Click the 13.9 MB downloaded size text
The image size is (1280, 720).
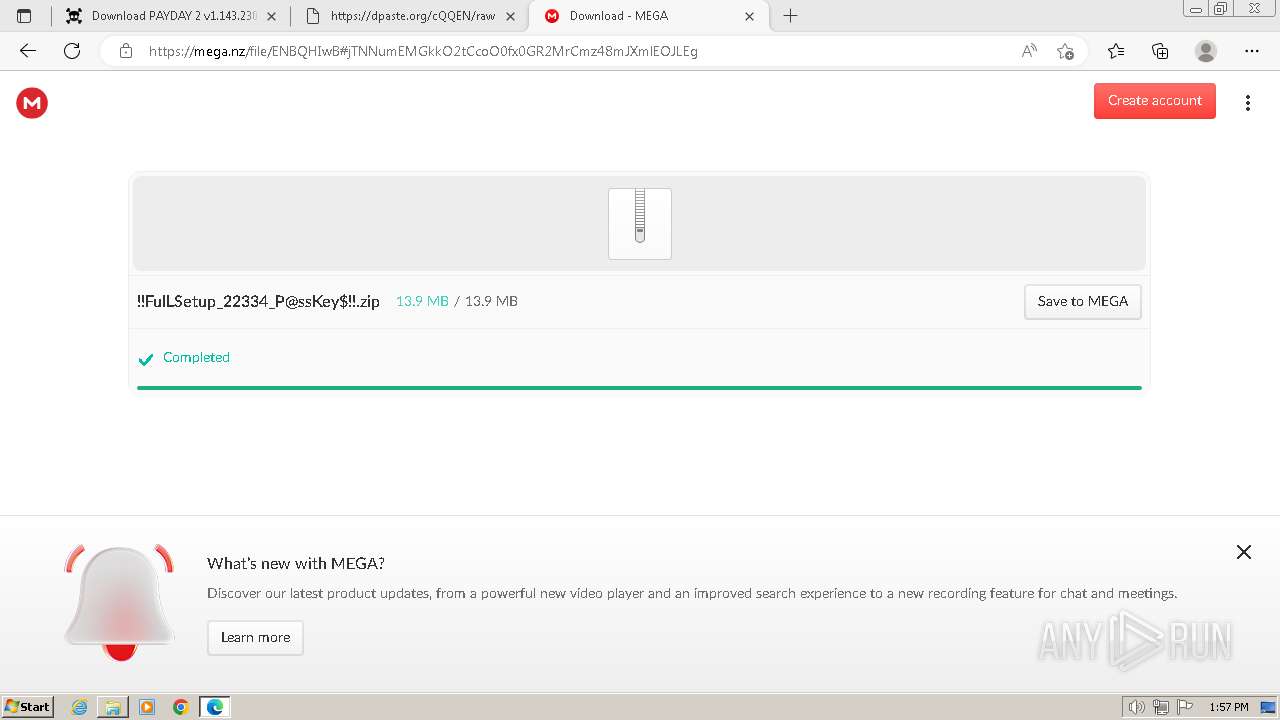pyautogui.click(x=422, y=301)
